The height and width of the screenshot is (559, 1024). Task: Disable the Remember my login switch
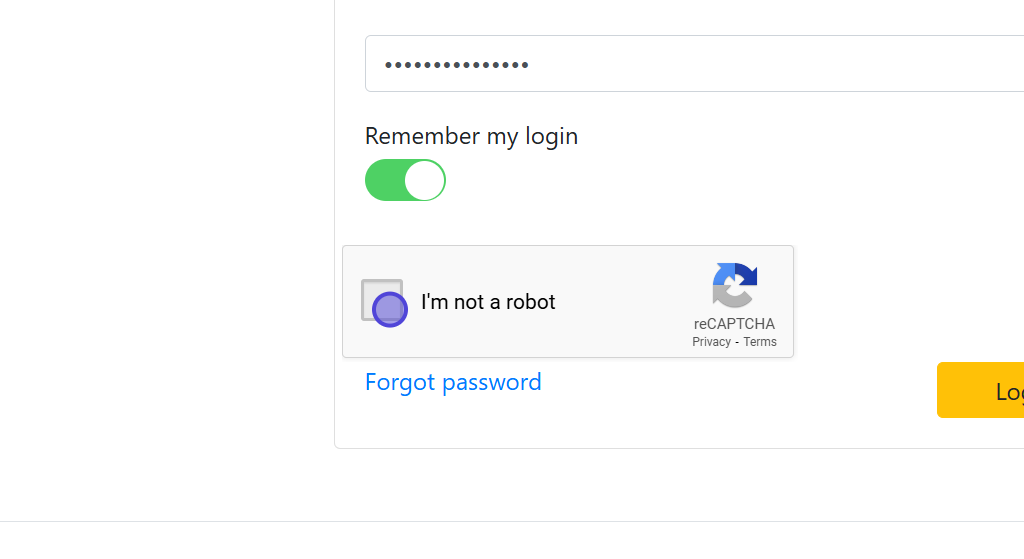click(405, 180)
